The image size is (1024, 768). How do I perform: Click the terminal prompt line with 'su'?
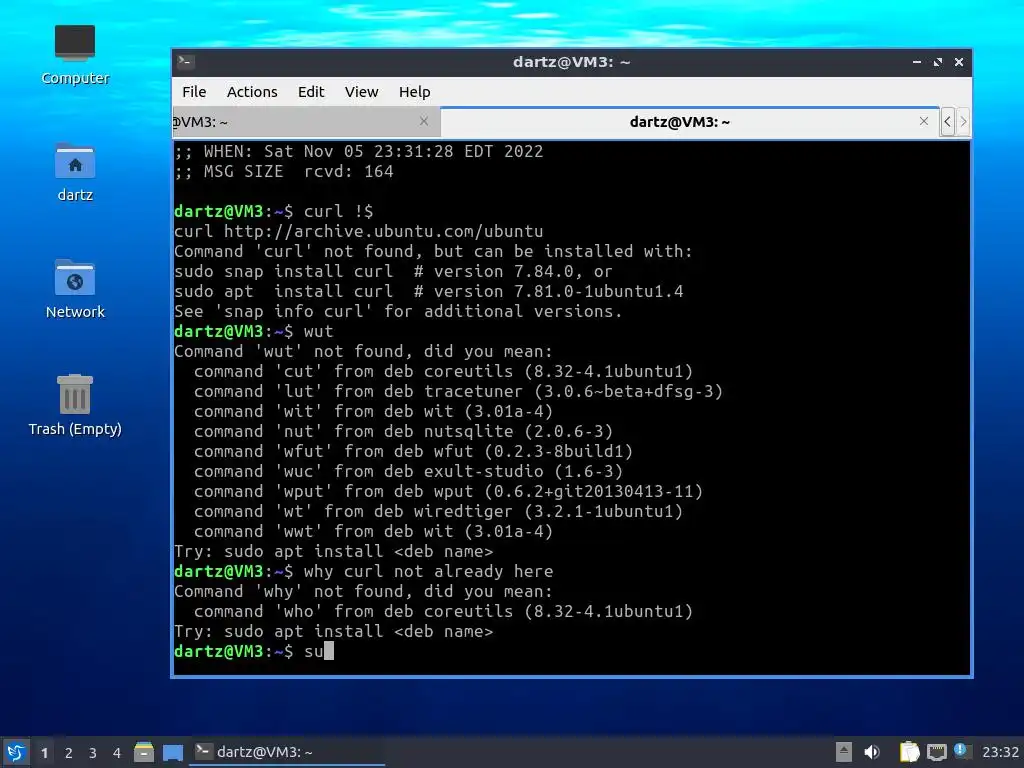[254, 651]
